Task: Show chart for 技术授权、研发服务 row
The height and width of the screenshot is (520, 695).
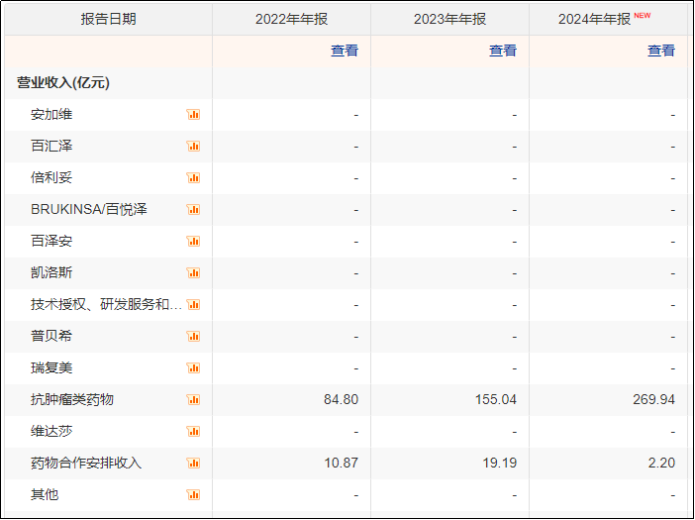Action: click(193, 305)
